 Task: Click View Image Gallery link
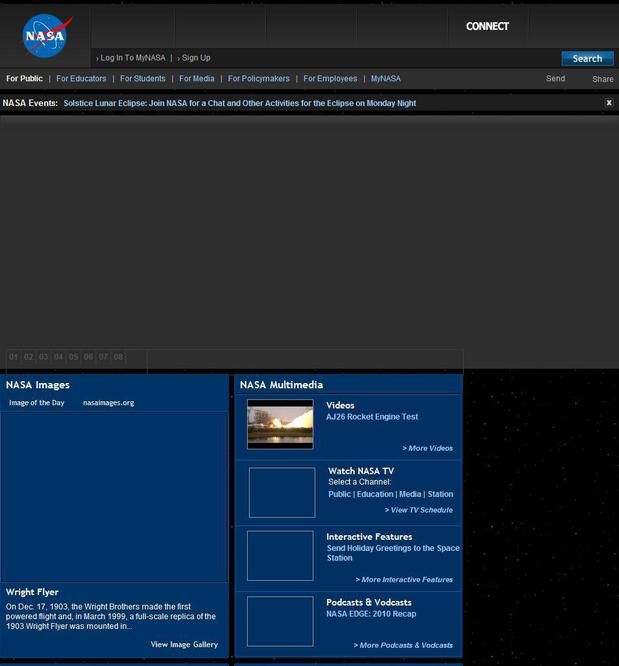(184, 644)
